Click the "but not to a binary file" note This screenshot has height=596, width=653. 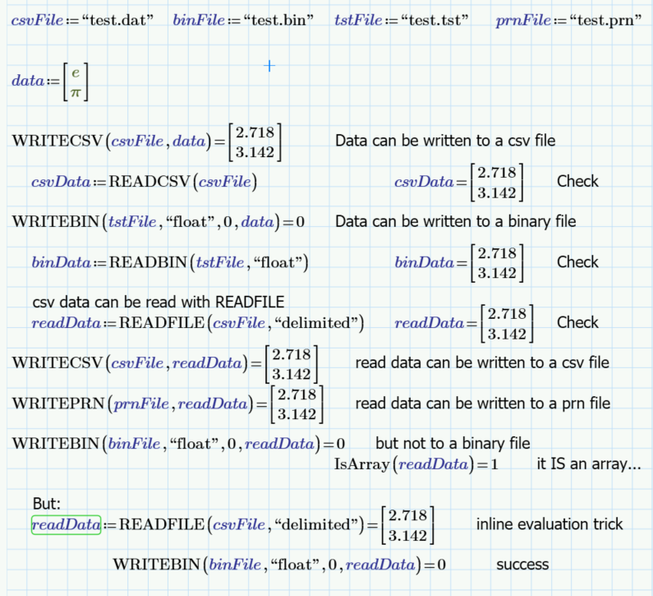tap(453, 444)
